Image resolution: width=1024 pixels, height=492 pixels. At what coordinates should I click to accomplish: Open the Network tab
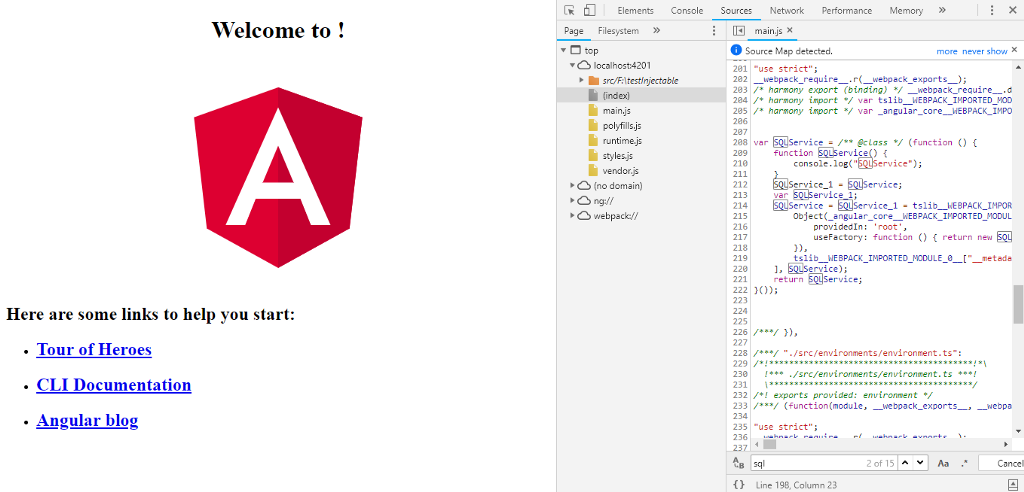(787, 10)
